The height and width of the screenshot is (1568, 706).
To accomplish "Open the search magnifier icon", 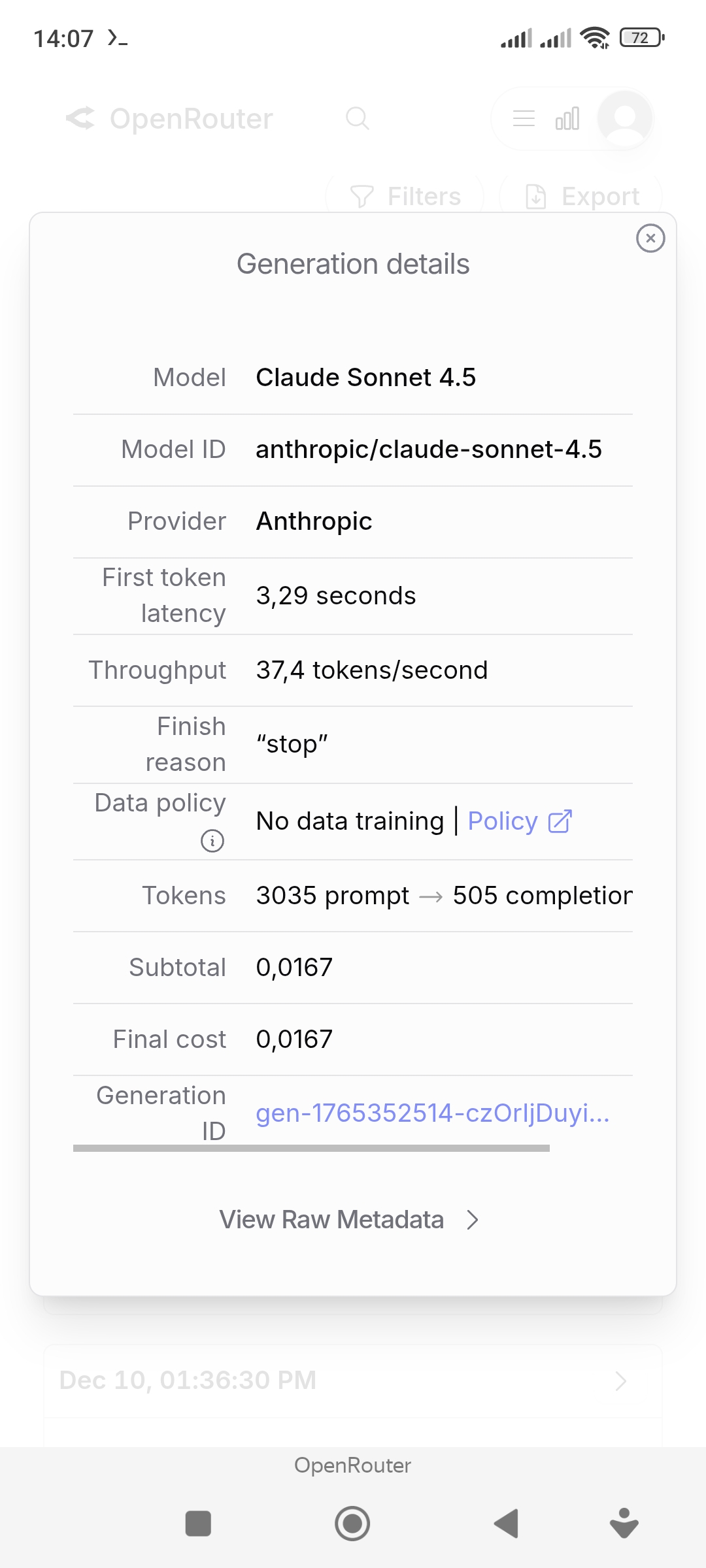I will point(357,118).
